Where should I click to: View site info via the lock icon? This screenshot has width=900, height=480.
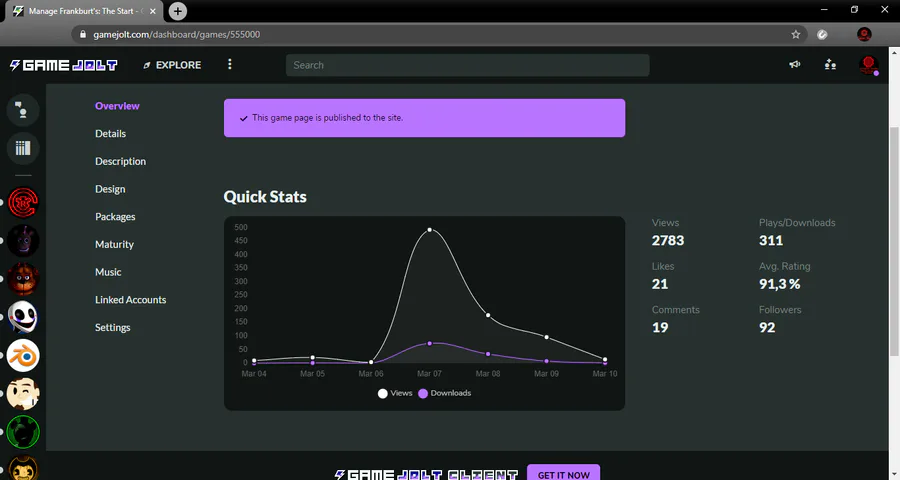[x=83, y=34]
